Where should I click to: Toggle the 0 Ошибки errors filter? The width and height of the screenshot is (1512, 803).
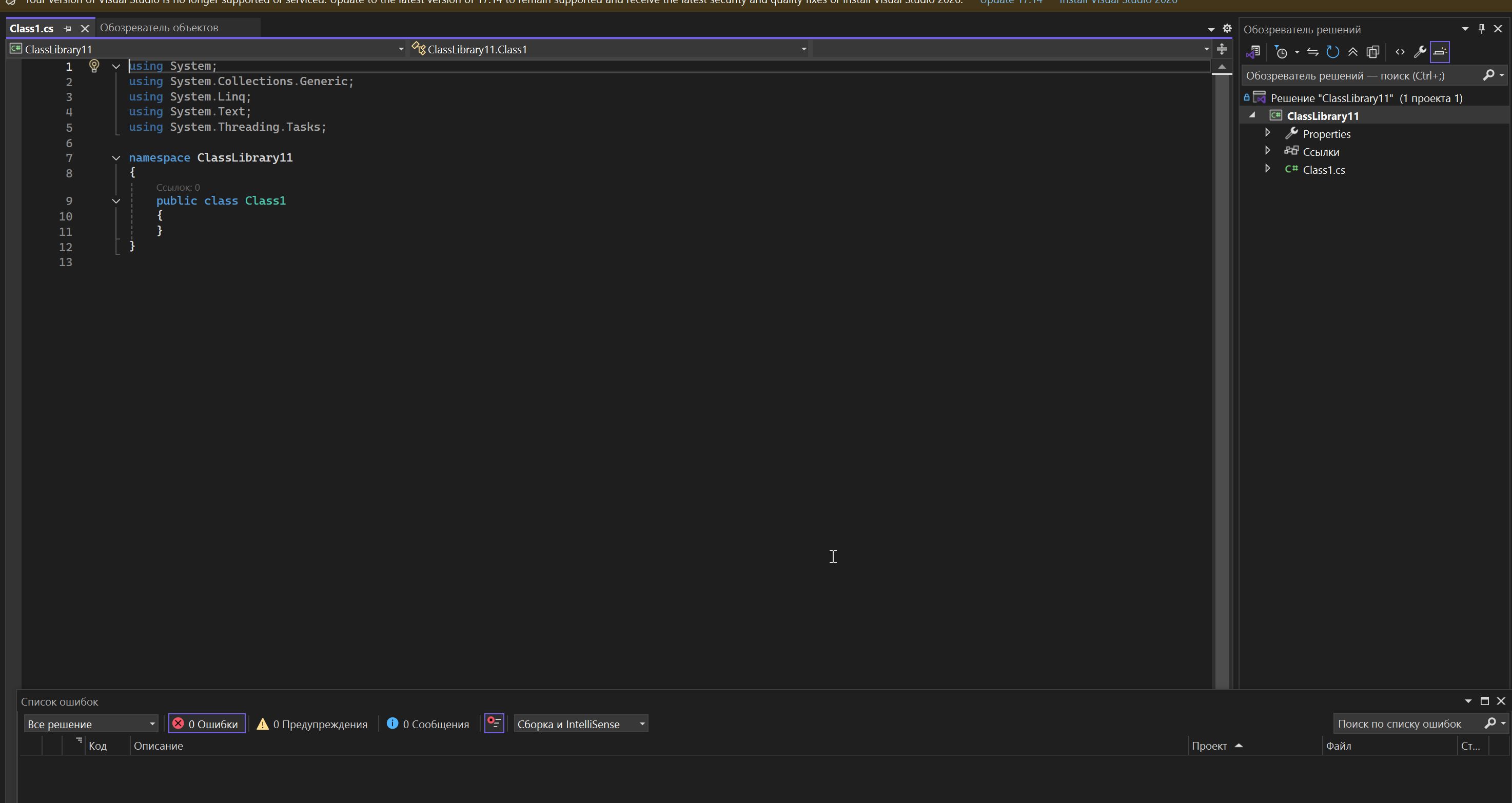click(207, 724)
